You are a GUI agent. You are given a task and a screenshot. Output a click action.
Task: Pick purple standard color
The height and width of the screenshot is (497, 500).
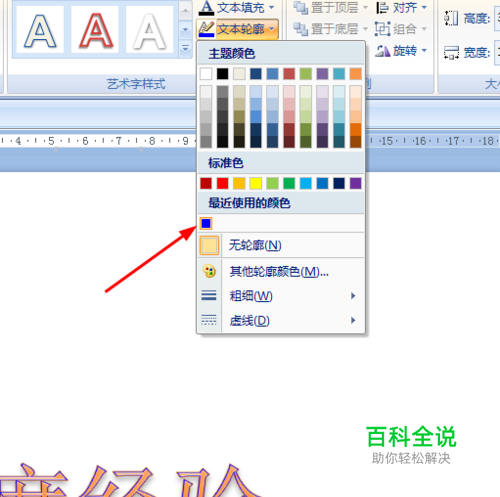356,183
